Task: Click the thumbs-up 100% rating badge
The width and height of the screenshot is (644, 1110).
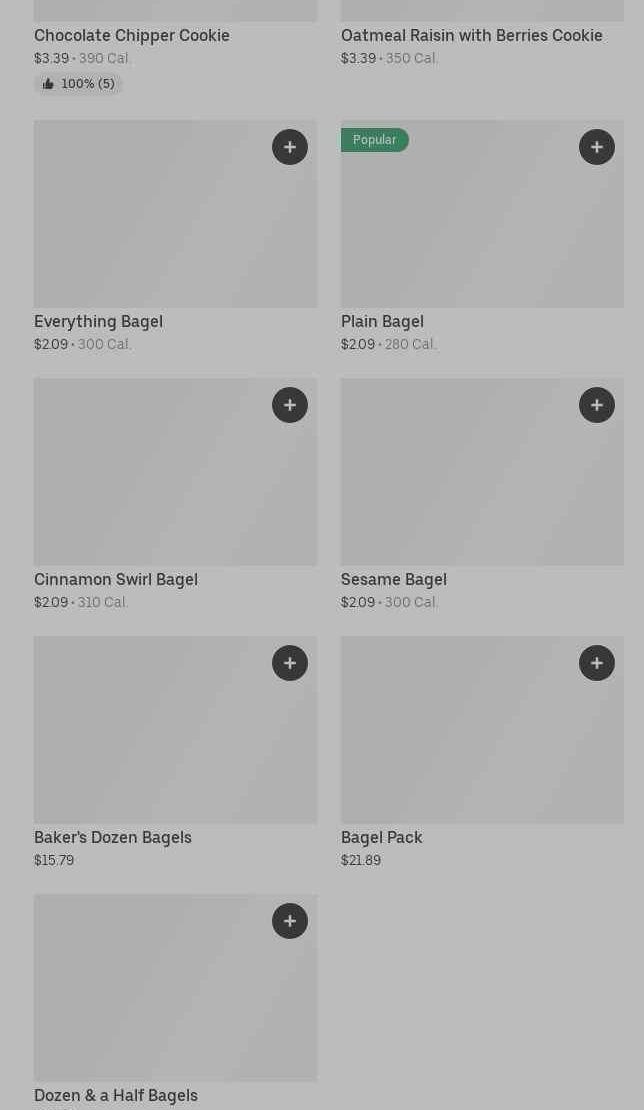Action: click(x=78, y=84)
